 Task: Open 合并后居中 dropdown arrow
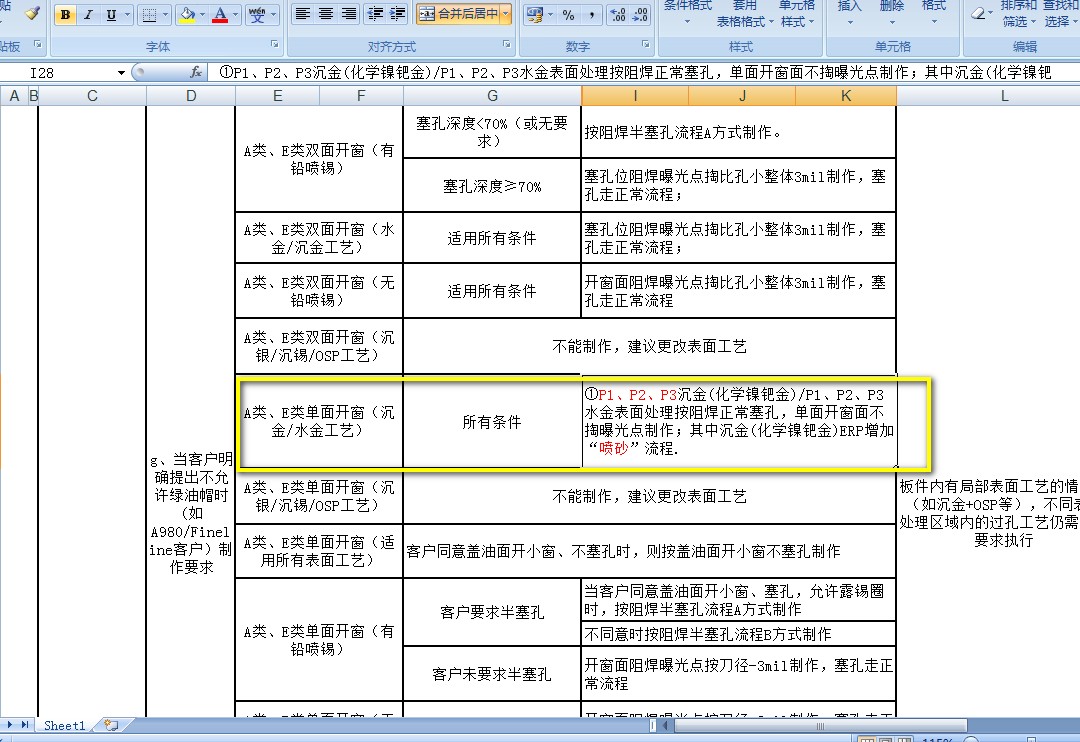pyautogui.click(x=506, y=14)
